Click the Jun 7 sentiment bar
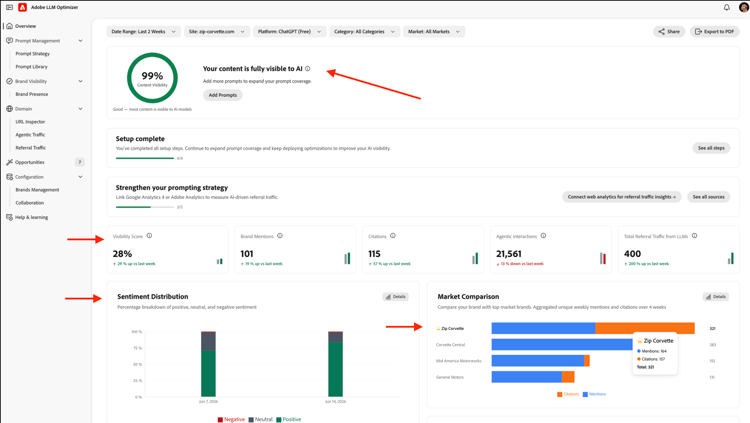 [208, 364]
